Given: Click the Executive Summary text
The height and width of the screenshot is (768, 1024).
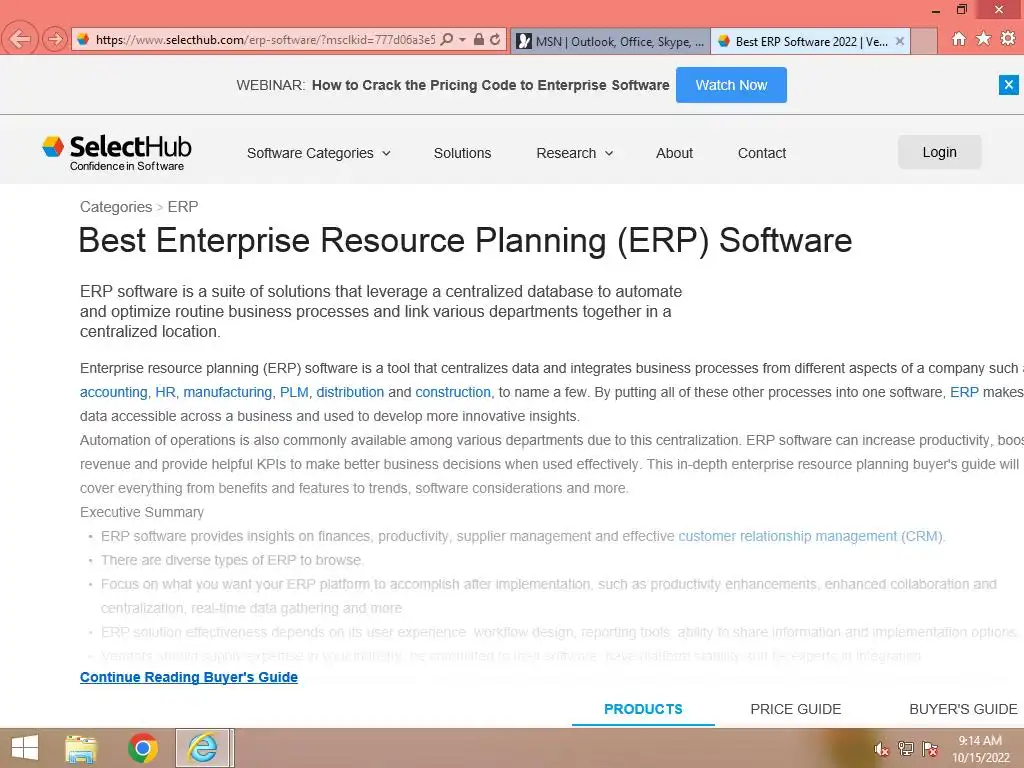Looking at the screenshot, I should pos(142,512).
